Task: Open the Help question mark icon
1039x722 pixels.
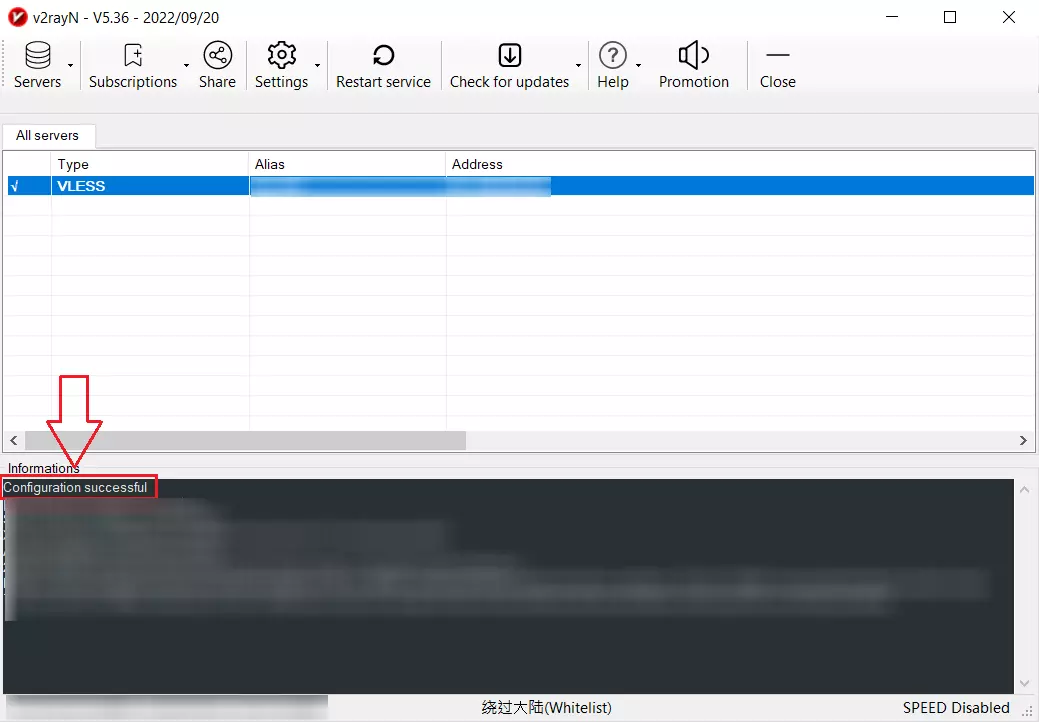Action: click(612, 56)
